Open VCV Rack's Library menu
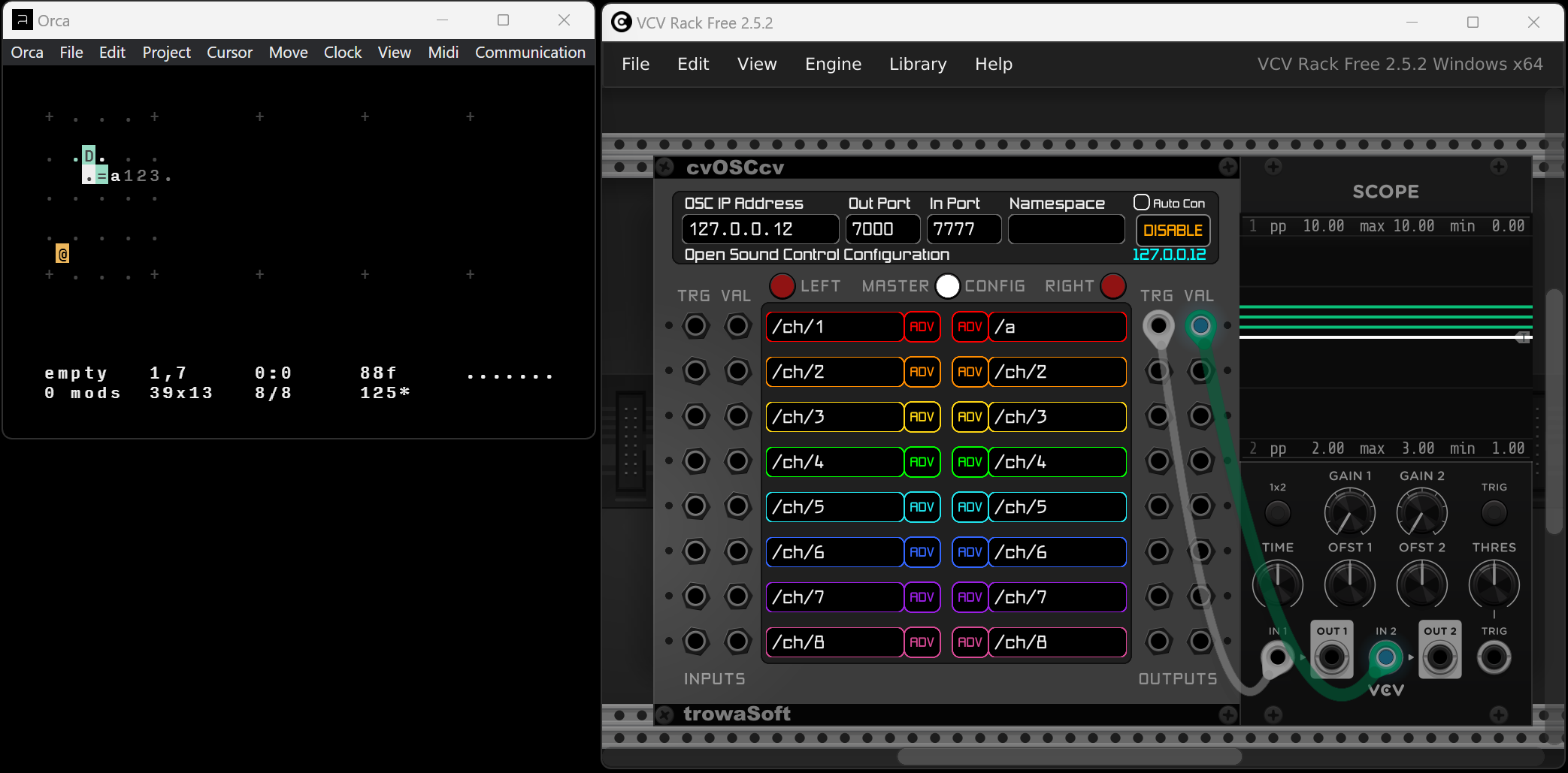 click(918, 64)
